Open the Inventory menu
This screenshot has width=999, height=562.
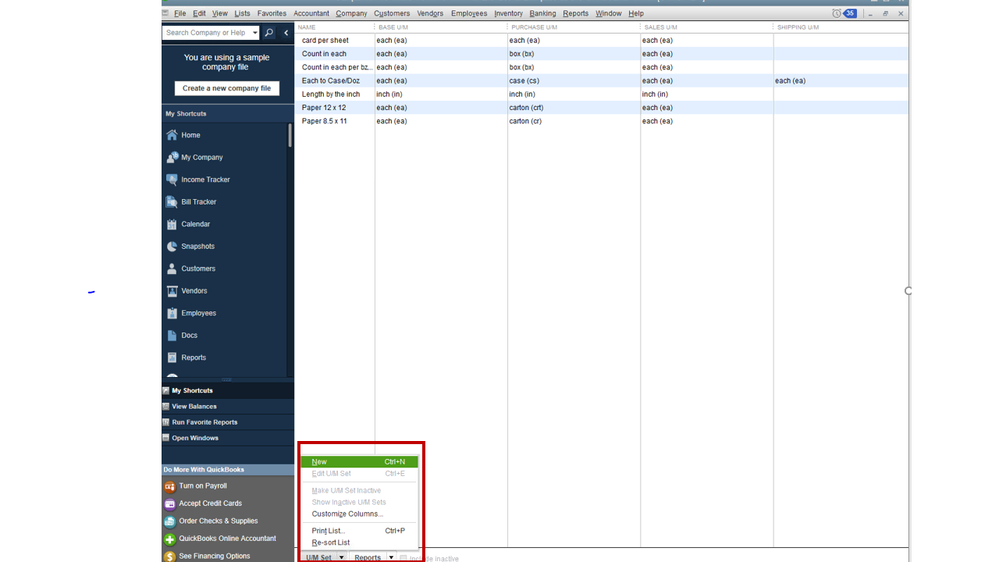[508, 13]
